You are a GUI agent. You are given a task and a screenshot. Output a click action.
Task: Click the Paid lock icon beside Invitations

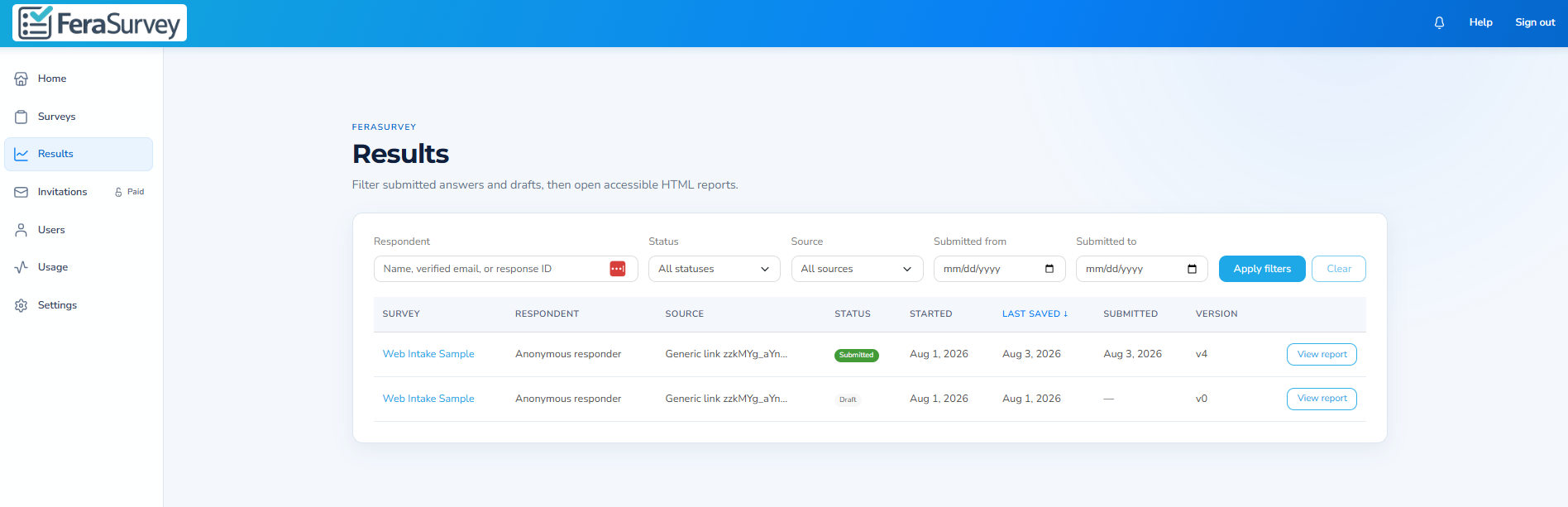118,192
